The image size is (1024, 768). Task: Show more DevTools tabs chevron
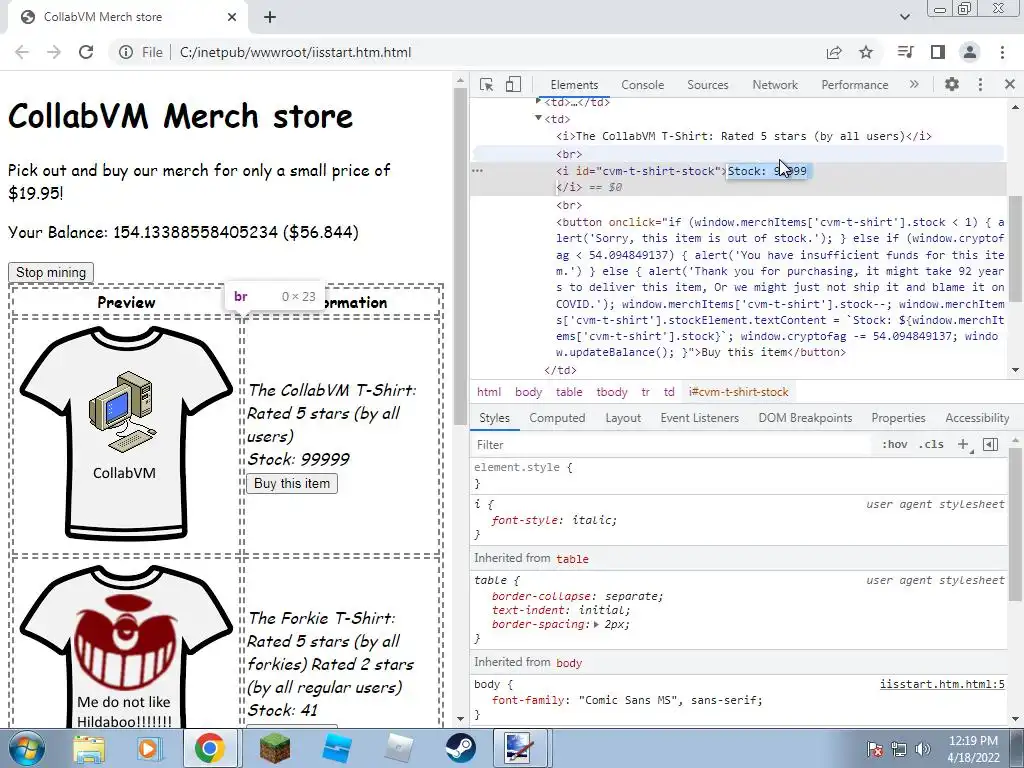(914, 84)
